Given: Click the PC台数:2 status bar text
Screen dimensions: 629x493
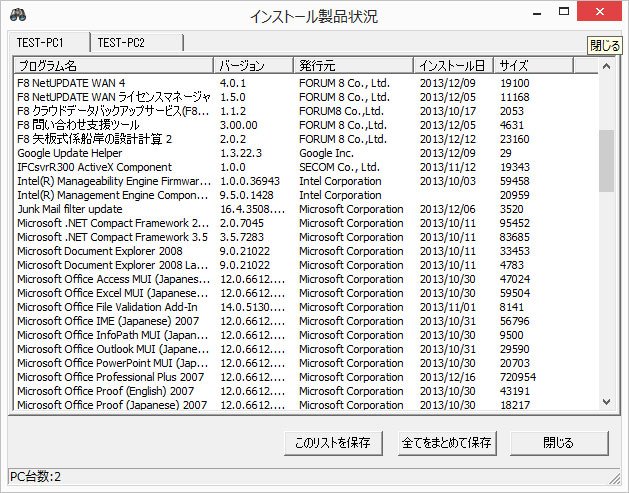Looking at the screenshot, I should [x=35, y=477].
